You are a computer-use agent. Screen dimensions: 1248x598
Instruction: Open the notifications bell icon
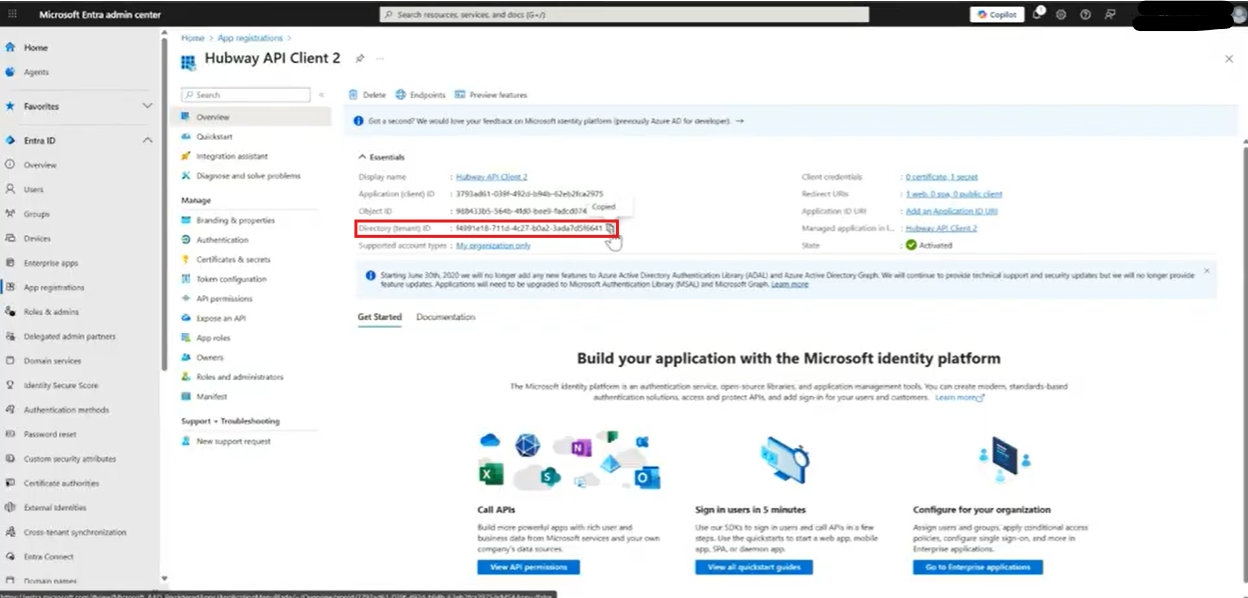pos(1038,15)
